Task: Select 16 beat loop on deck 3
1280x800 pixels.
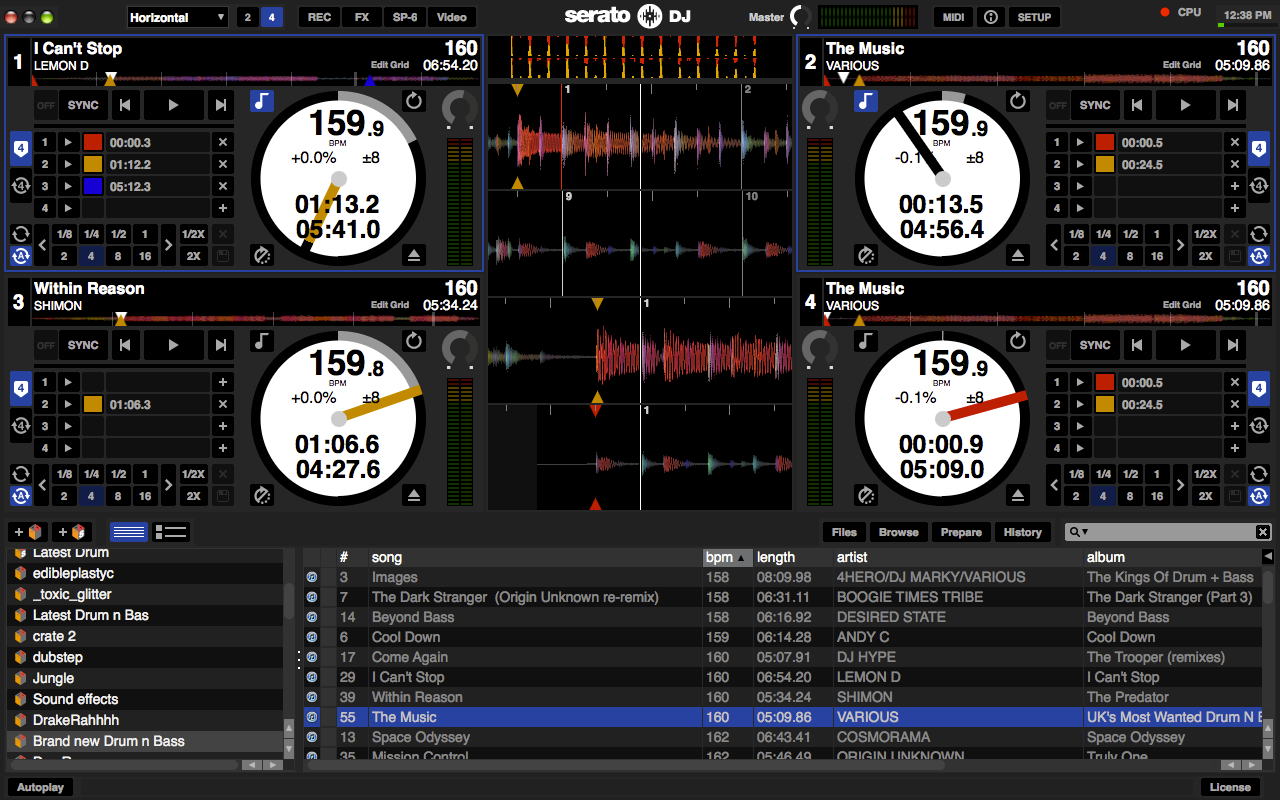Action: coord(145,496)
